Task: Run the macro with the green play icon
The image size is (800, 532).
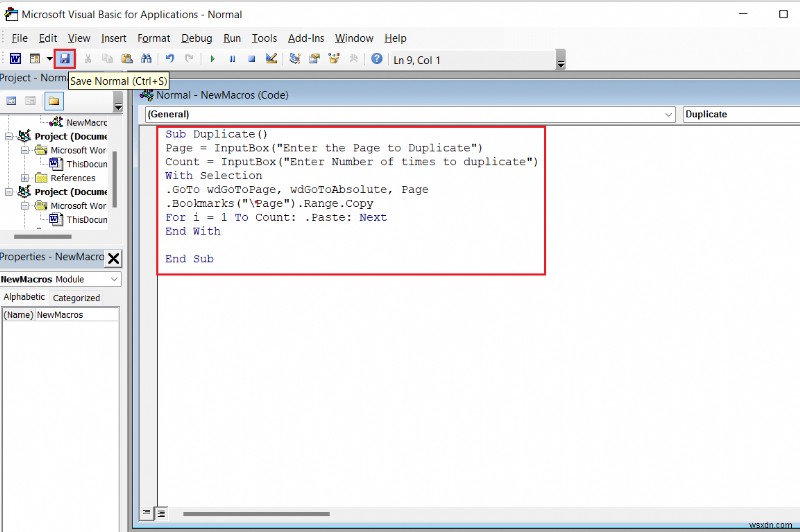Action: (x=212, y=59)
